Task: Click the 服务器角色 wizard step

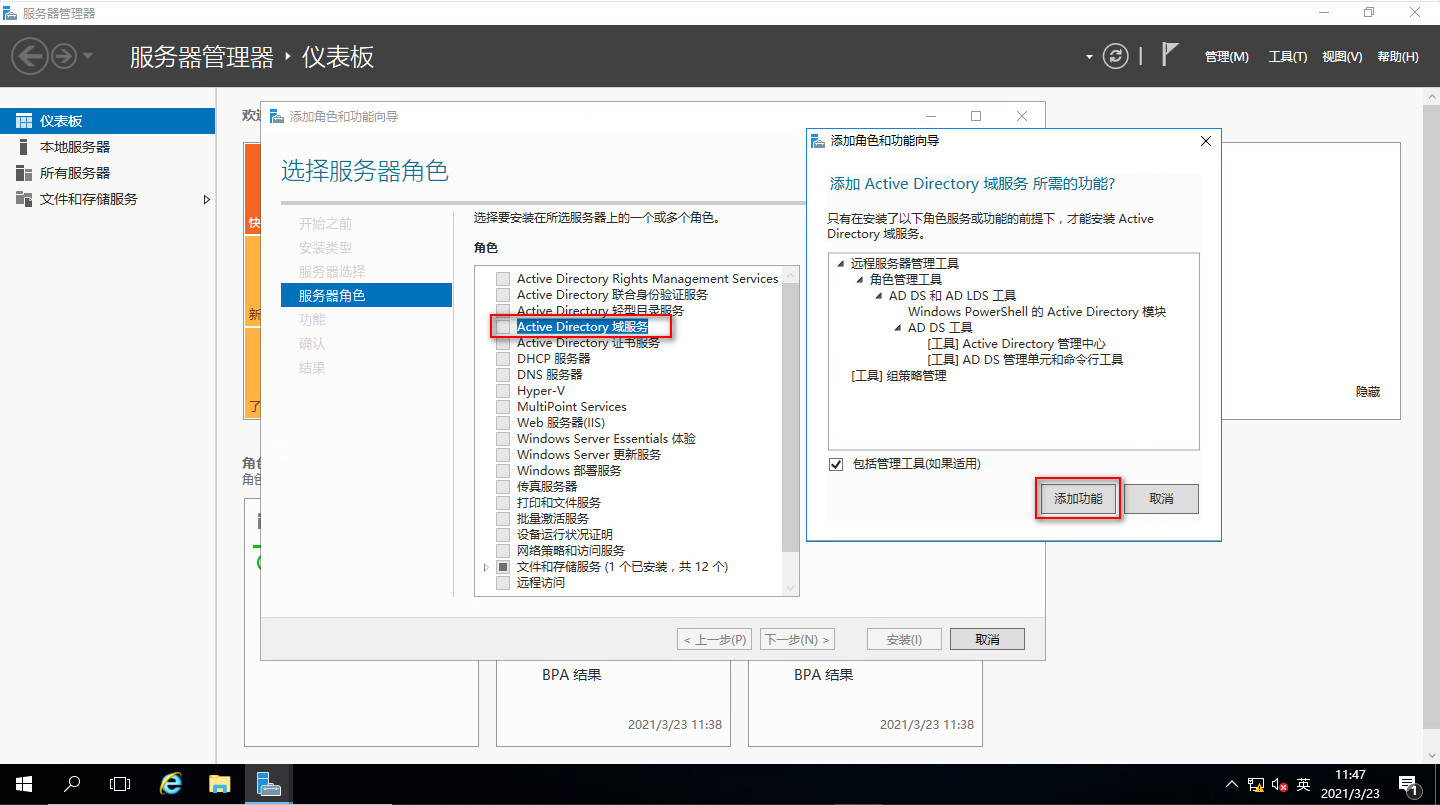Action: click(x=366, y=295)
